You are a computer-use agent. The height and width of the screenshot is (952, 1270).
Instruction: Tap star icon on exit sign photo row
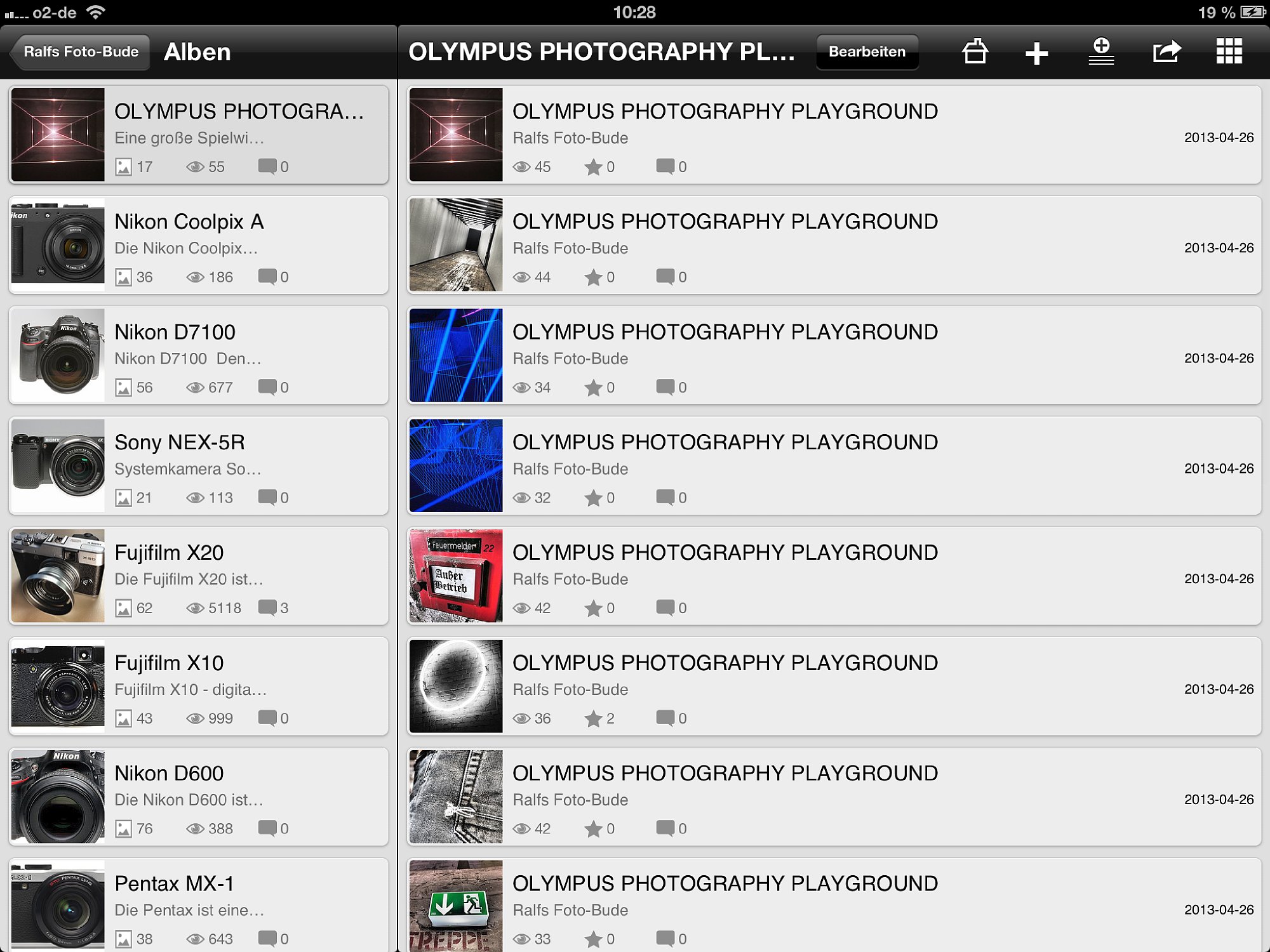click(593, 939)
